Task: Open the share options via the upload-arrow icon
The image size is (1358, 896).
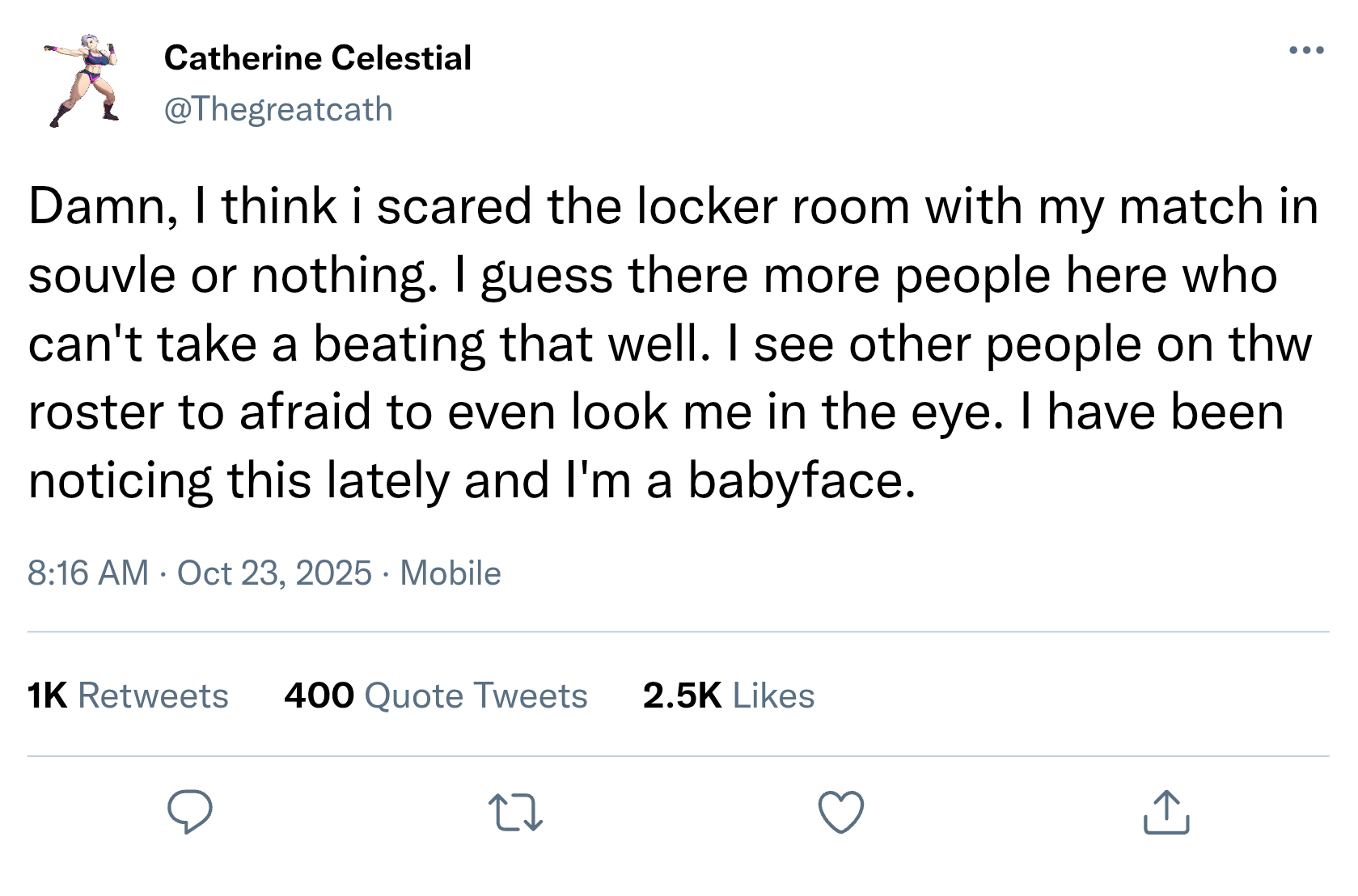Action: (x=1166, y=812)
